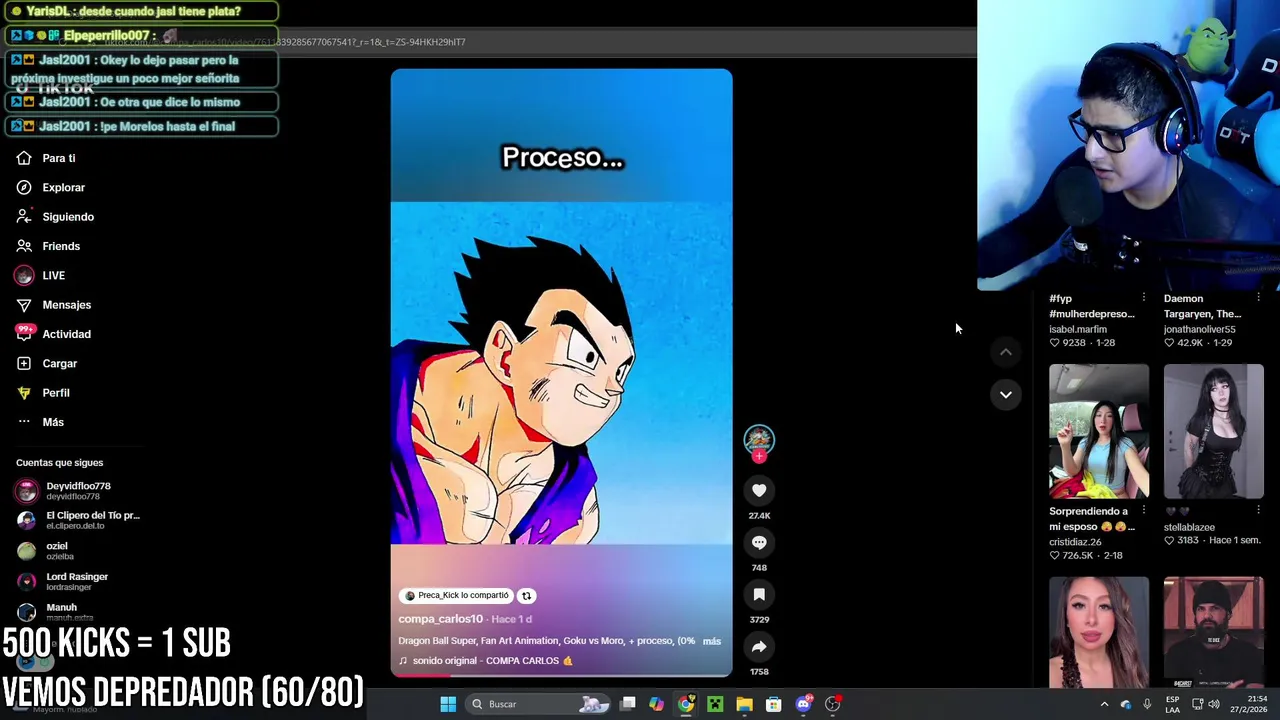
Task: Click the Explorar compass icon
Action: tap(24, 187)
